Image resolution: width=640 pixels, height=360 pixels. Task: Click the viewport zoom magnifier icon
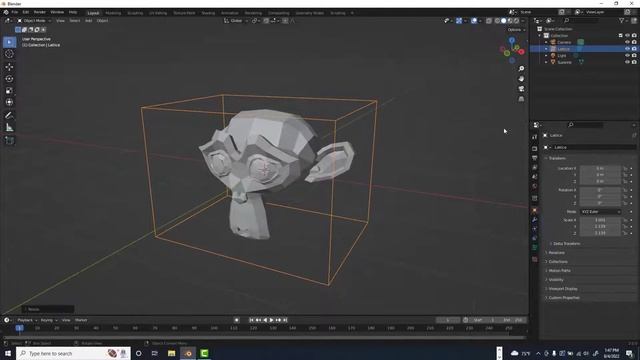point(521,69)
